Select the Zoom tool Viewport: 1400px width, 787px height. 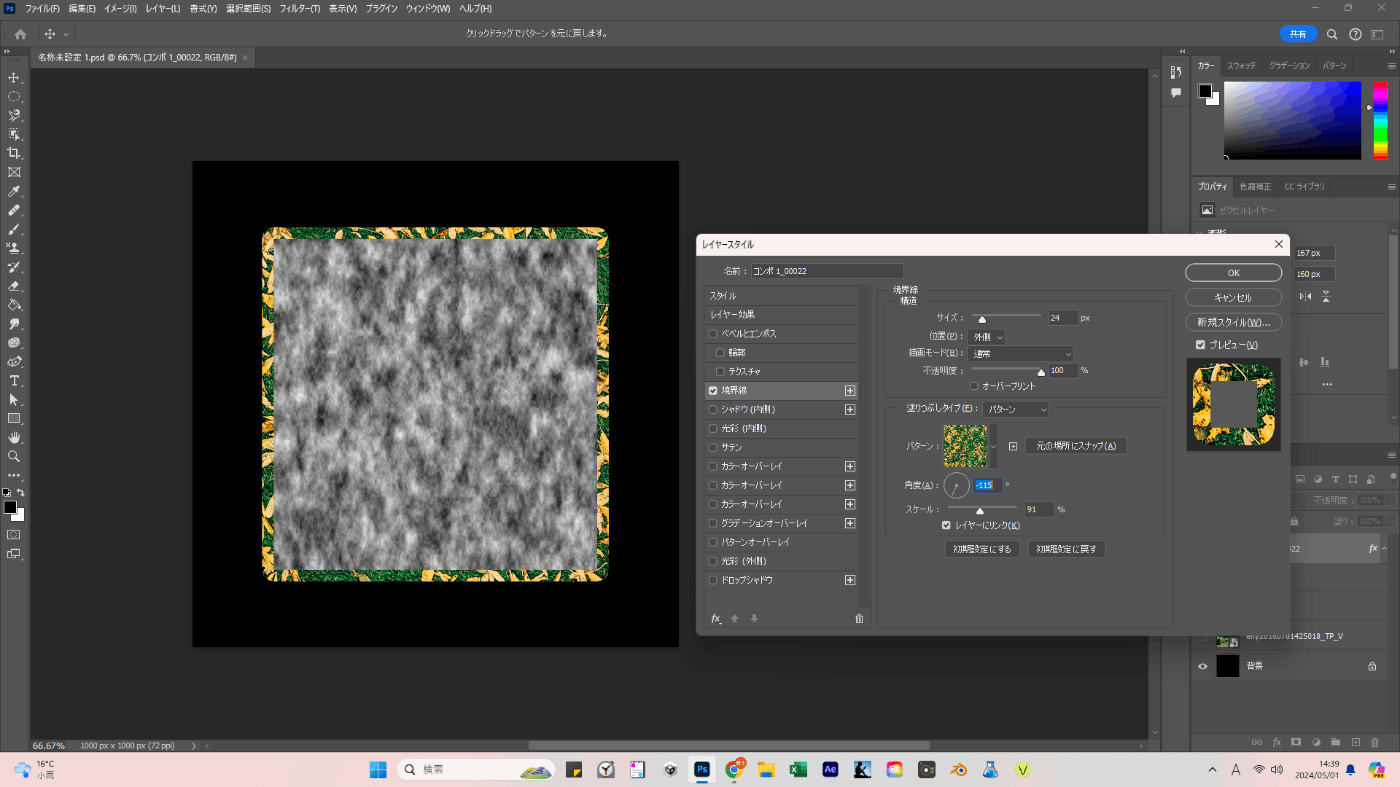tap(14, 456)
